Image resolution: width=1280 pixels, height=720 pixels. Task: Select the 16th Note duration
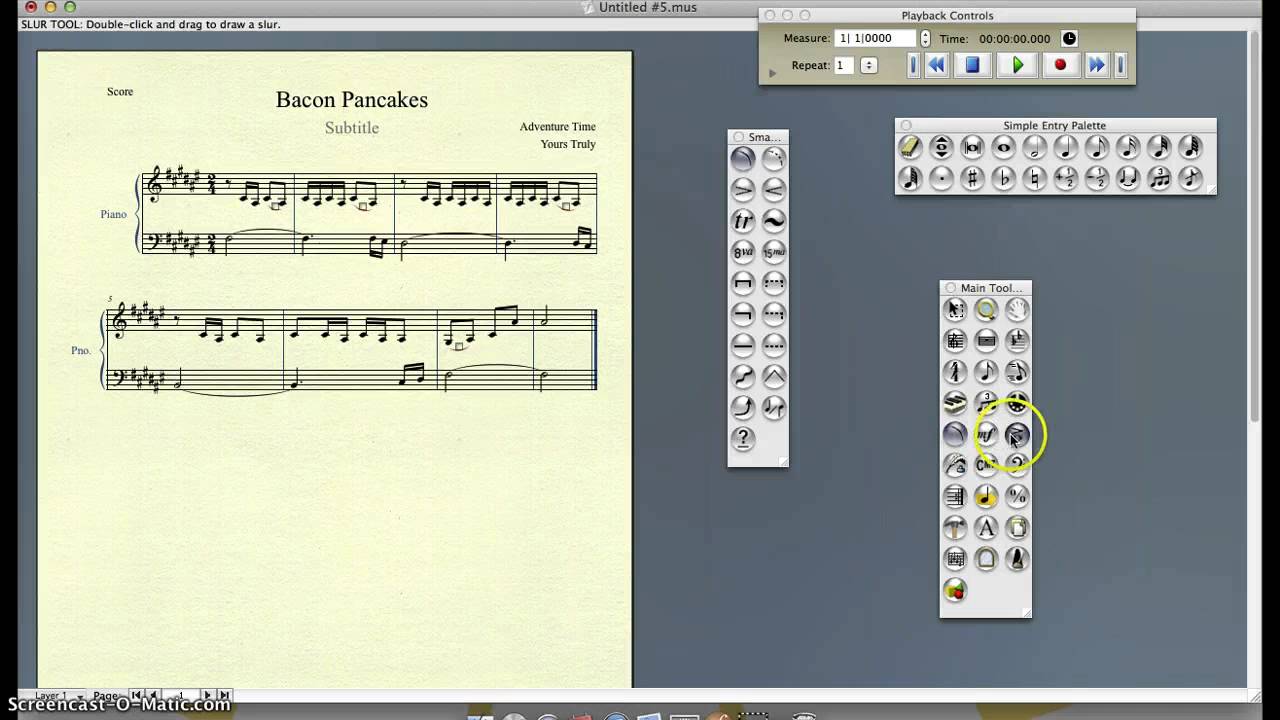pyautogui.click(x=1128, y=147)
